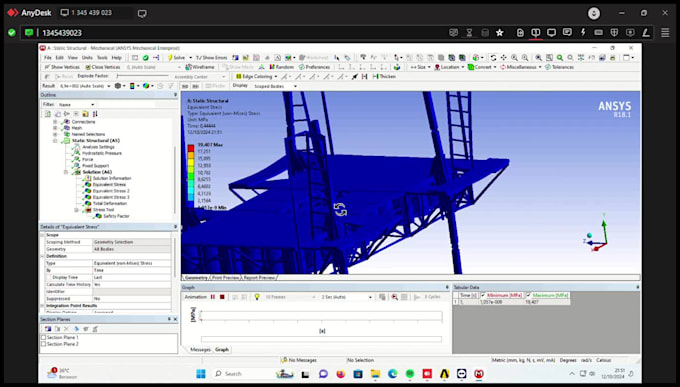680x387 pixels.
Task: Open Preferences in annotation toolbar
Action: pyautogui.click(x=314, y=67)
